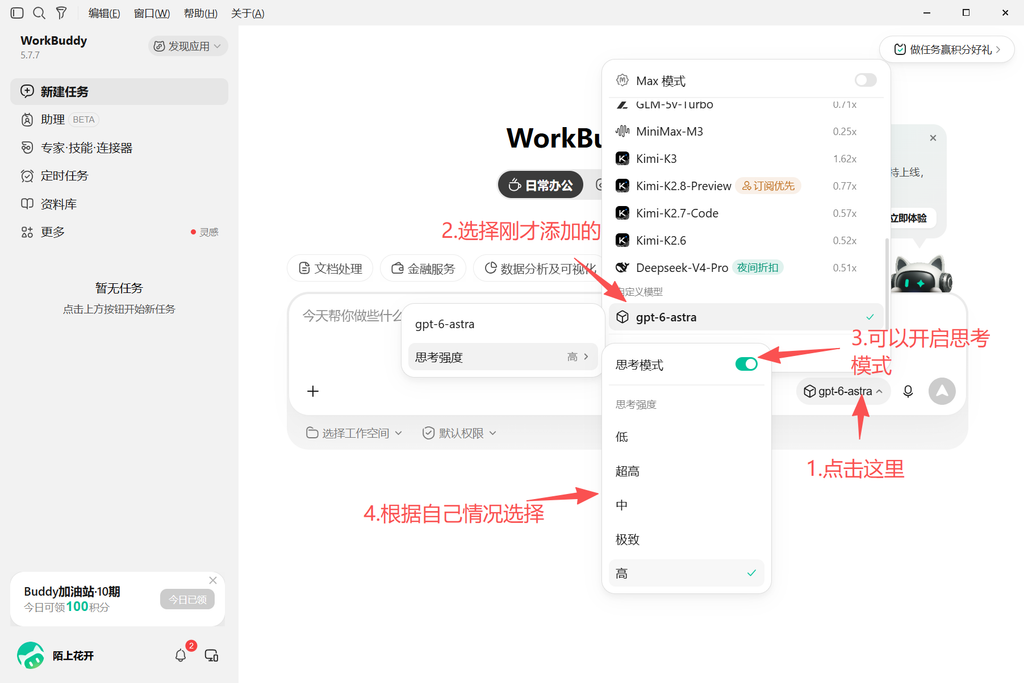Expand the 选择工作空间 dropdown
This screenshot has height=683, width=1024.
(354, 433)
